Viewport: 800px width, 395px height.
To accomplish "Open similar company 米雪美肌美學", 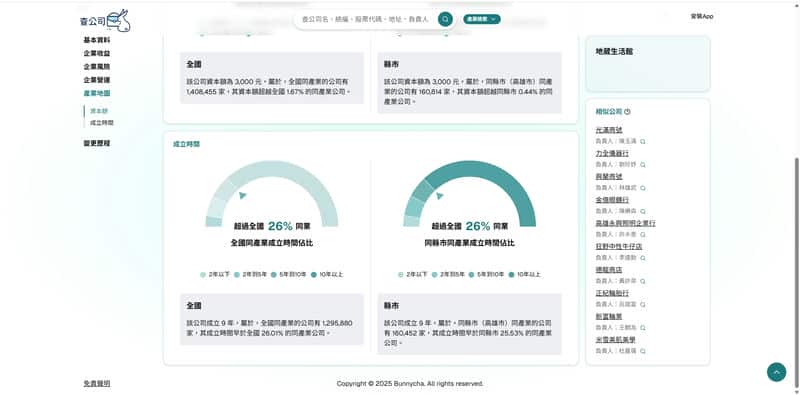I will [615, 340].
